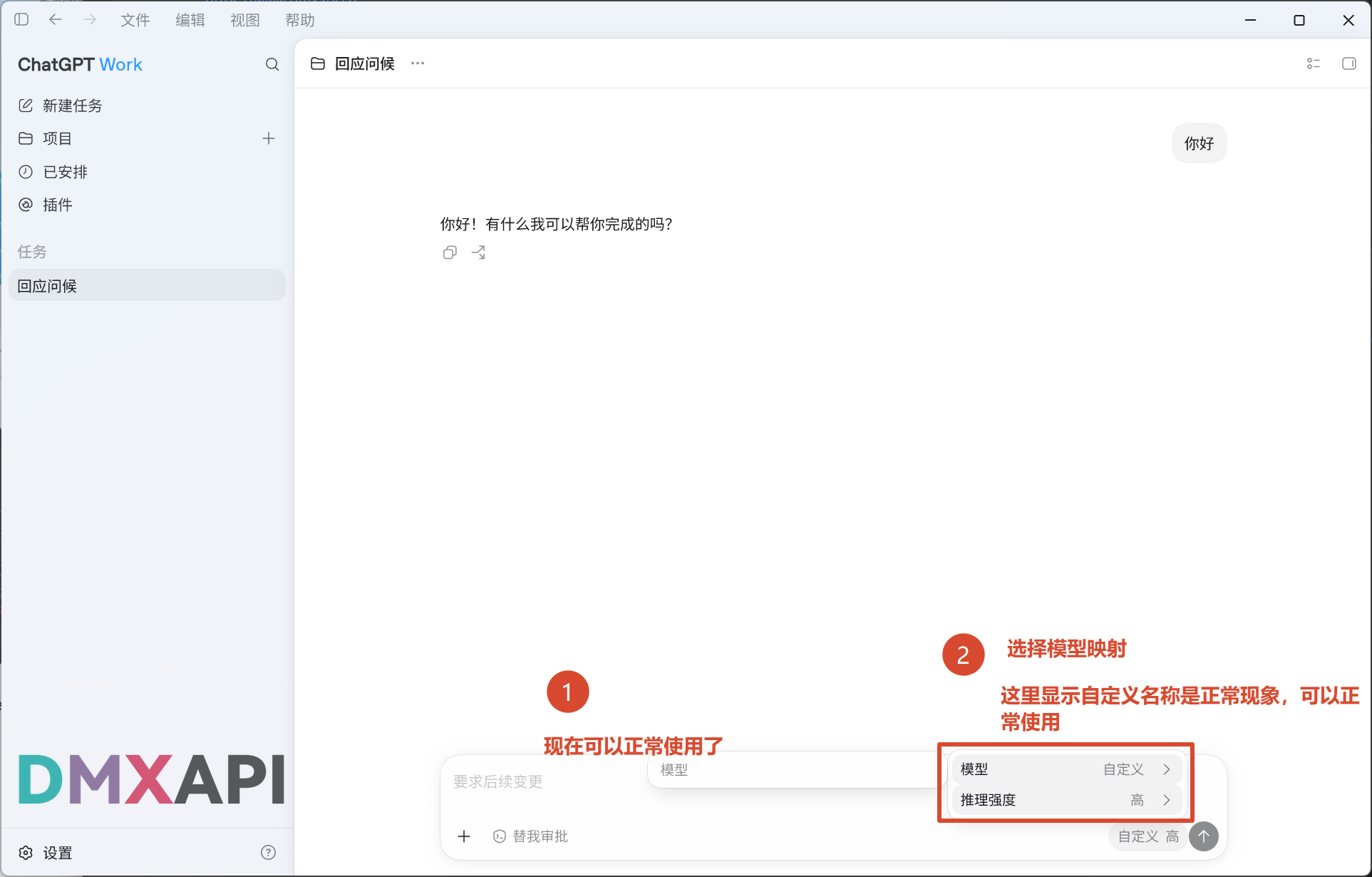Open the task list icon at top right
Screen dimensions: 1372x877
pos(1314,63)
